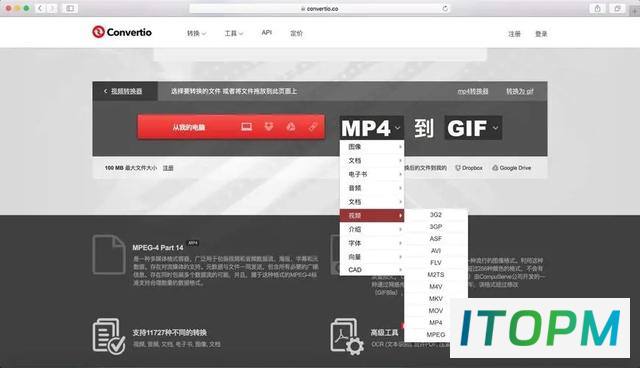Click Dropbox save option below the converter
Viewport: 640px width, 368px height.
point(469,168)
